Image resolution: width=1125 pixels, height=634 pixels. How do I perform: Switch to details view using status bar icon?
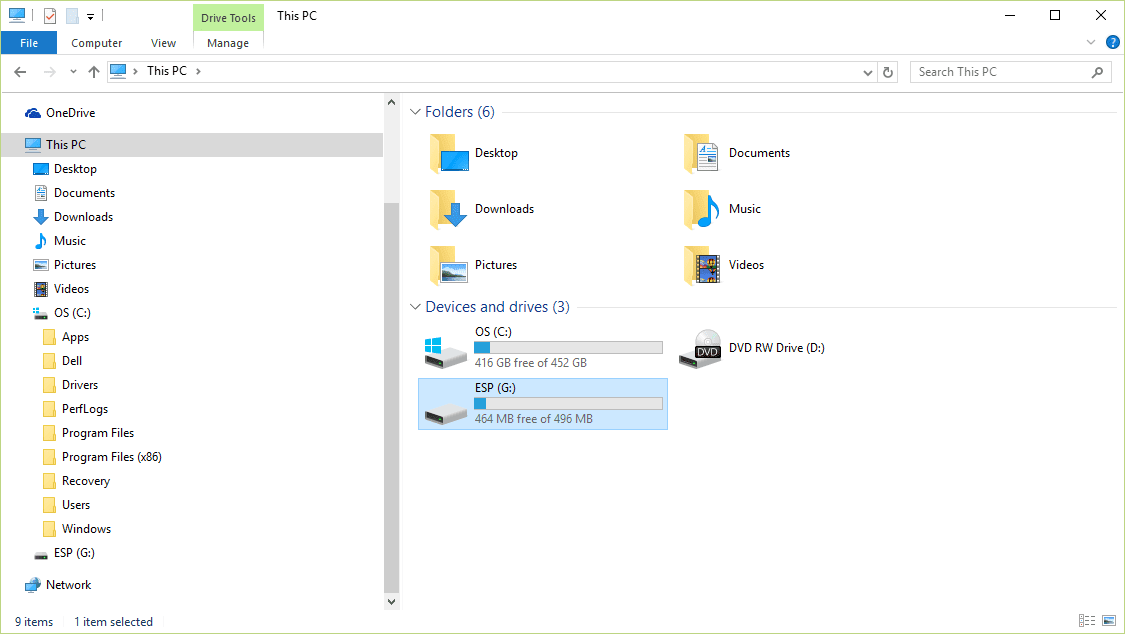[x=1086, y=621]
